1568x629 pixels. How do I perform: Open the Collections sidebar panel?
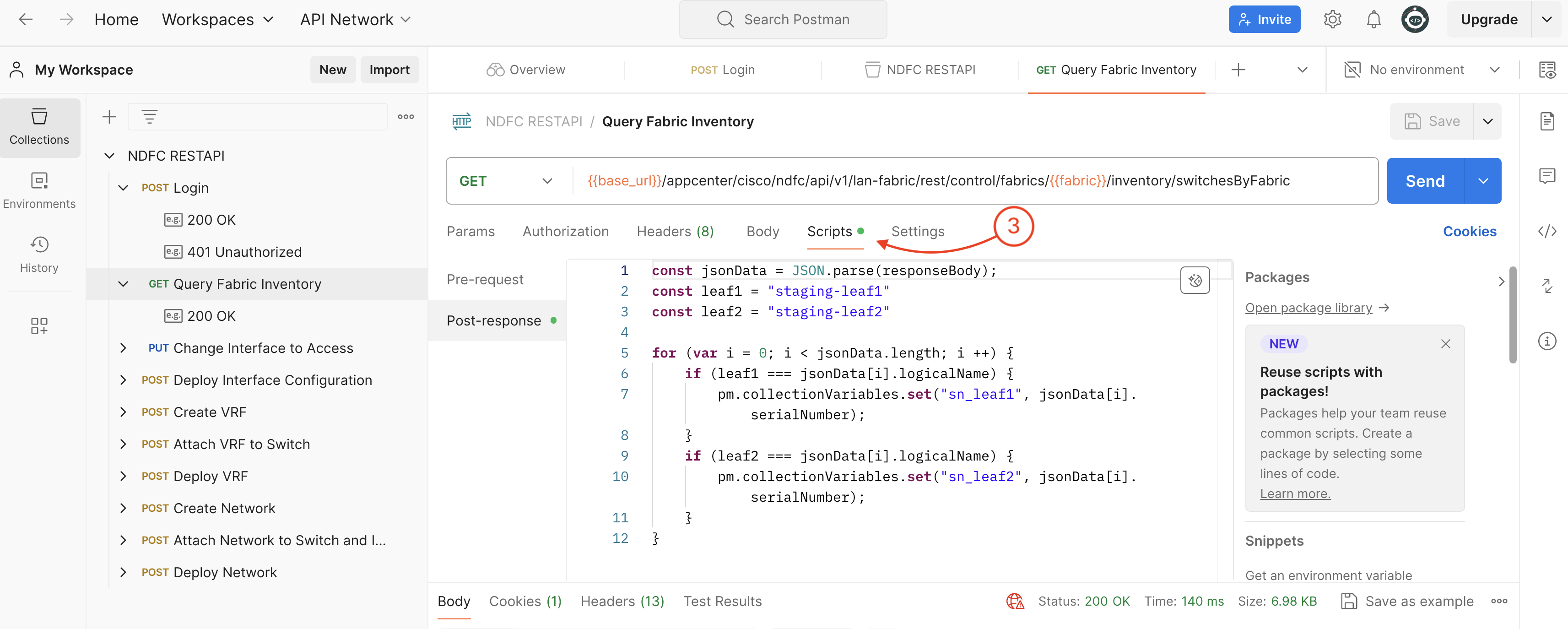click(39, 127)
